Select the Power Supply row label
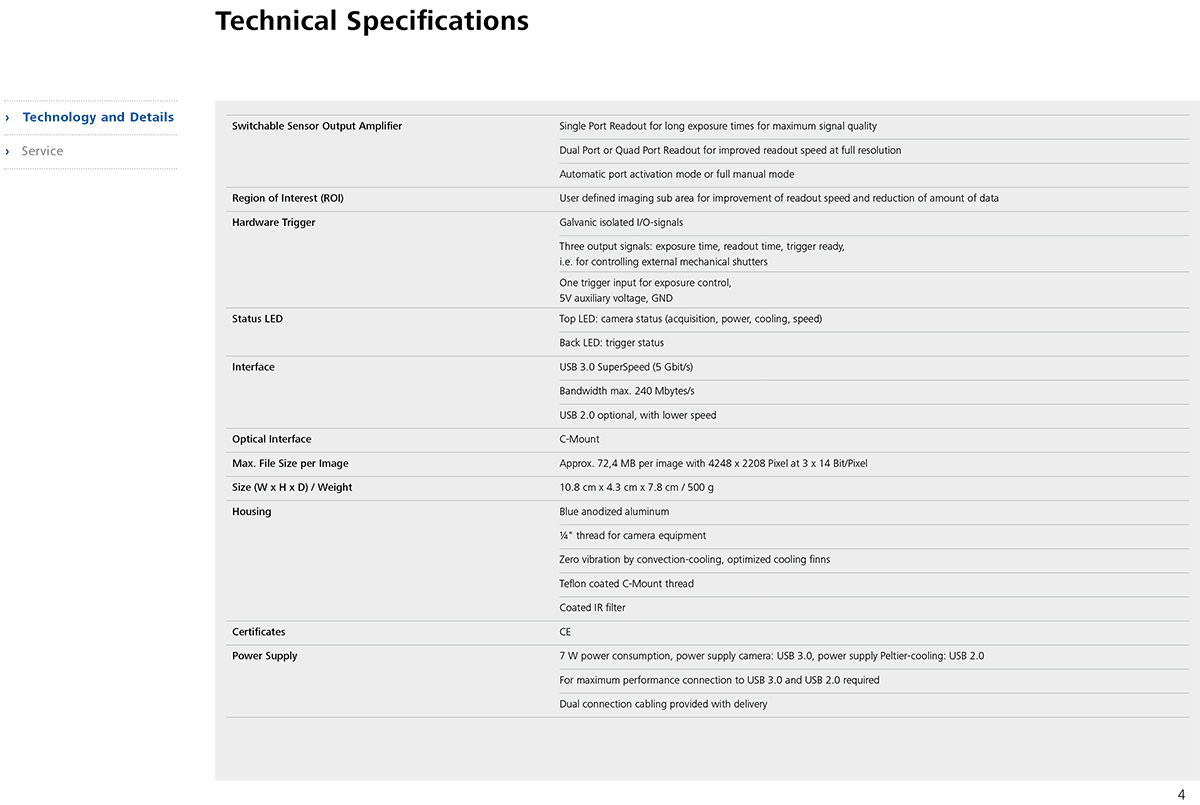The image size is (1200, 805). 265,656
